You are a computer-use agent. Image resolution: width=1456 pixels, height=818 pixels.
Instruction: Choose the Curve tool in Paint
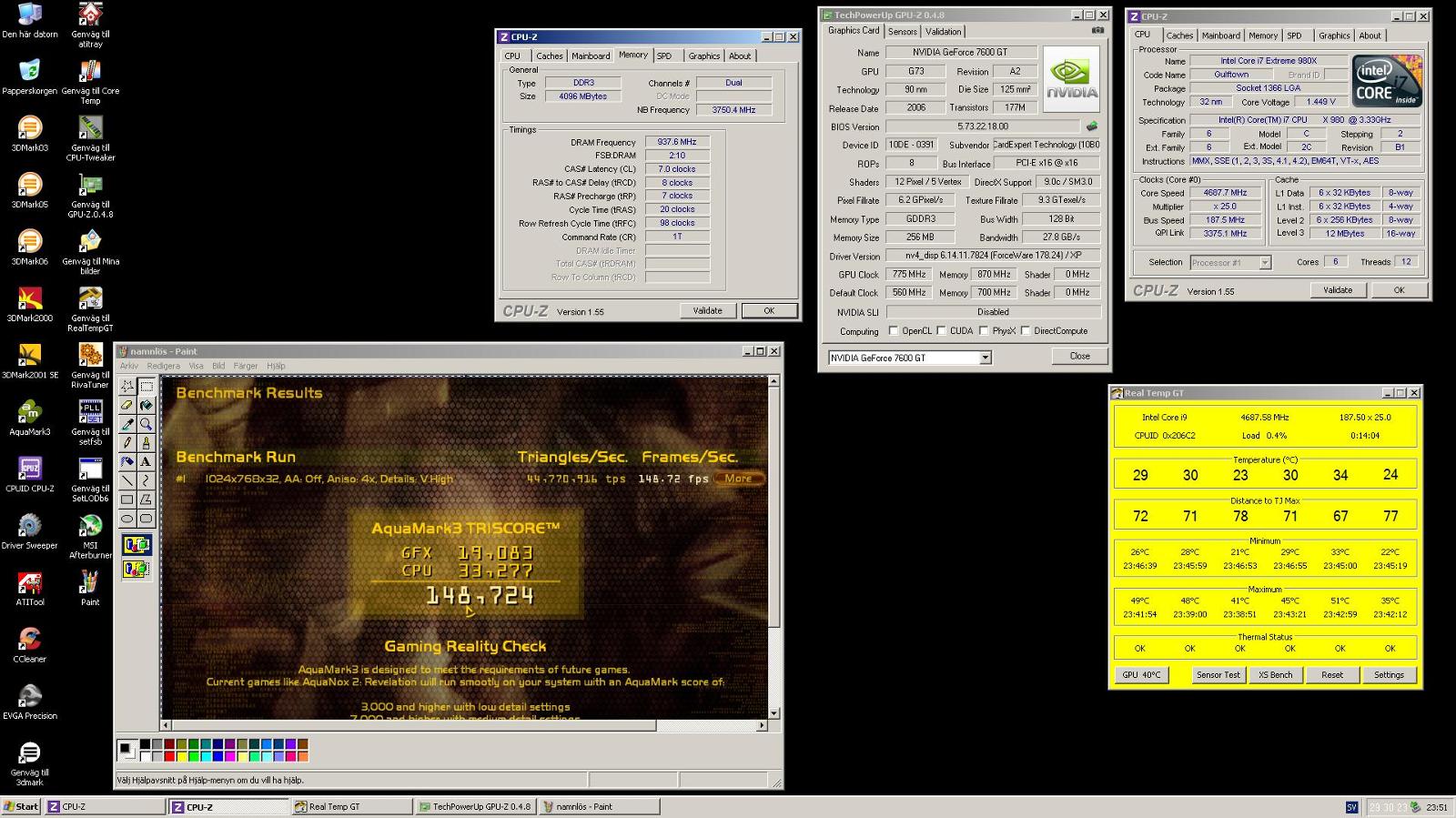point(146,480)
